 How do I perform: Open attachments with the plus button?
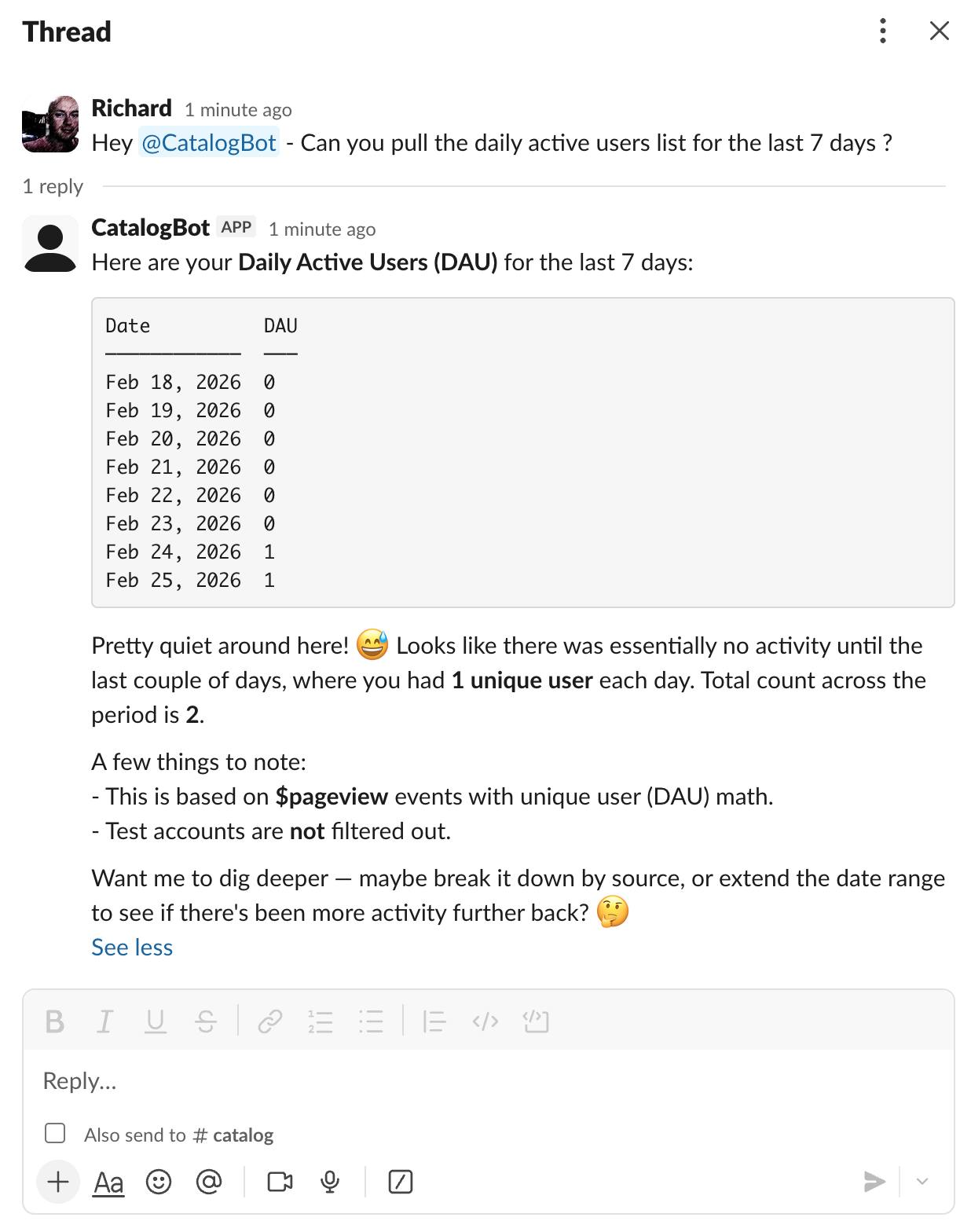point(57,1182)
